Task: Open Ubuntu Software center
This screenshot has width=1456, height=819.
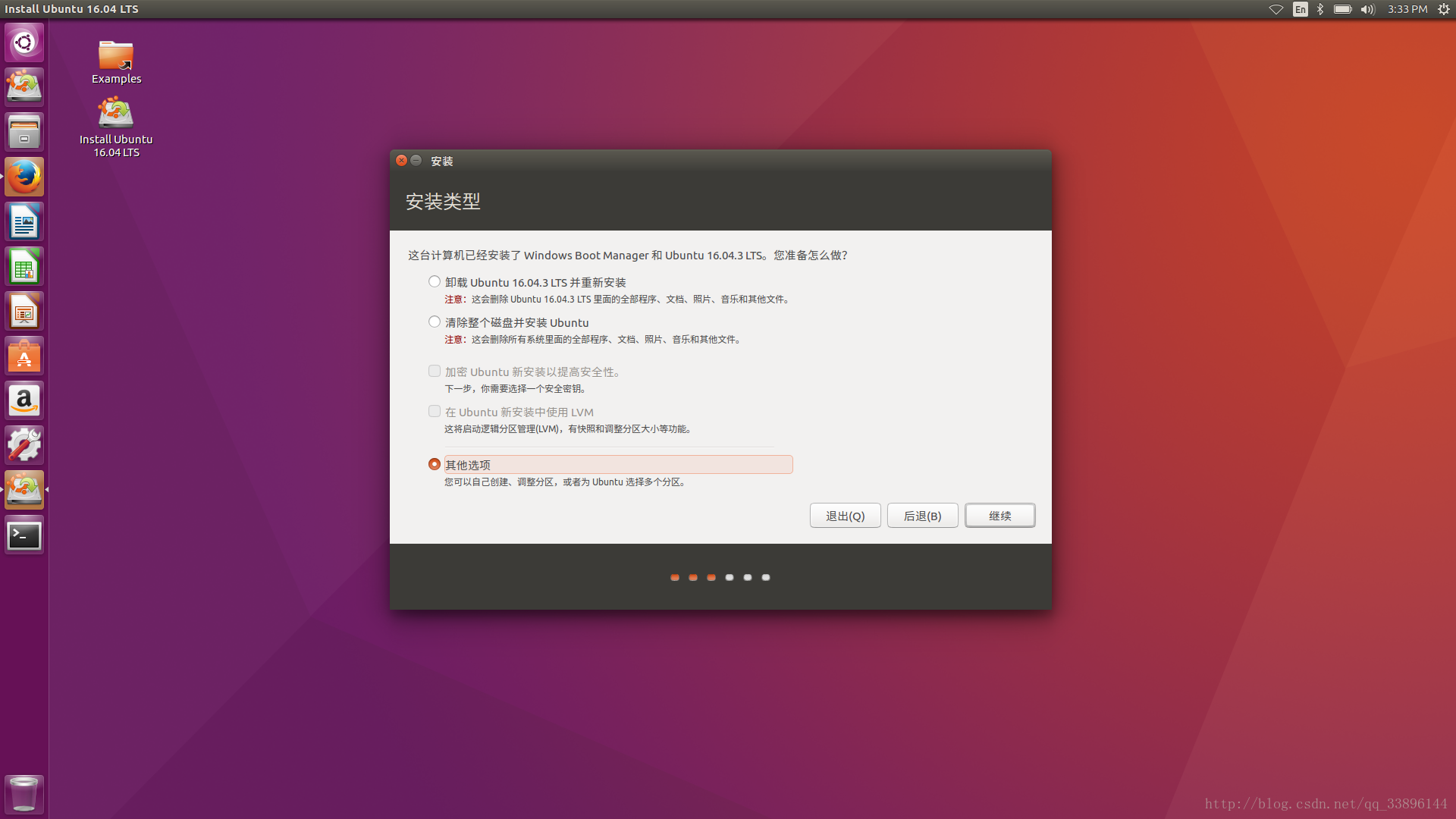Action: tap(24, 356)
